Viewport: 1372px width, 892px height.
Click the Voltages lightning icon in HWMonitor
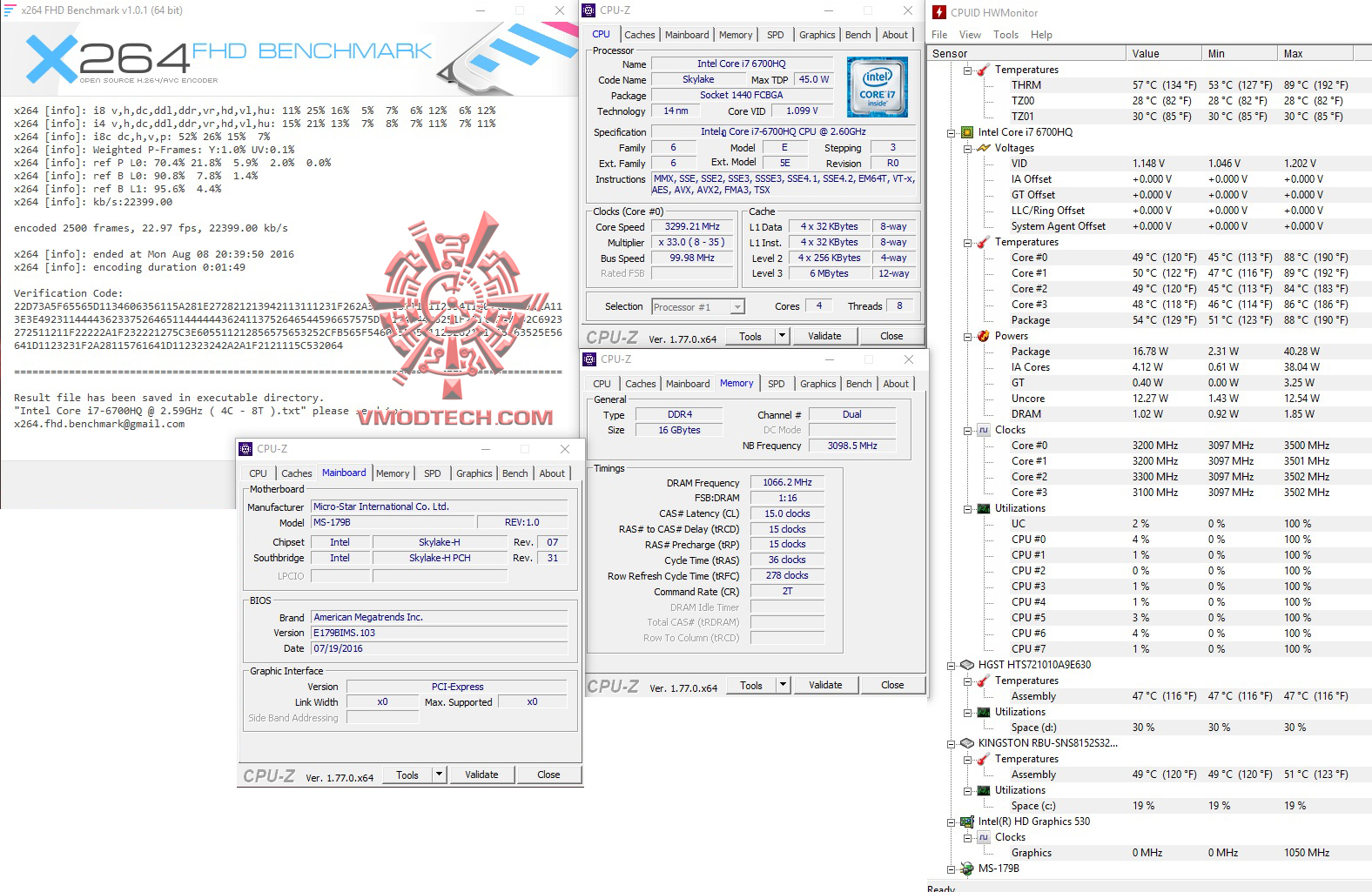point(984,148)
